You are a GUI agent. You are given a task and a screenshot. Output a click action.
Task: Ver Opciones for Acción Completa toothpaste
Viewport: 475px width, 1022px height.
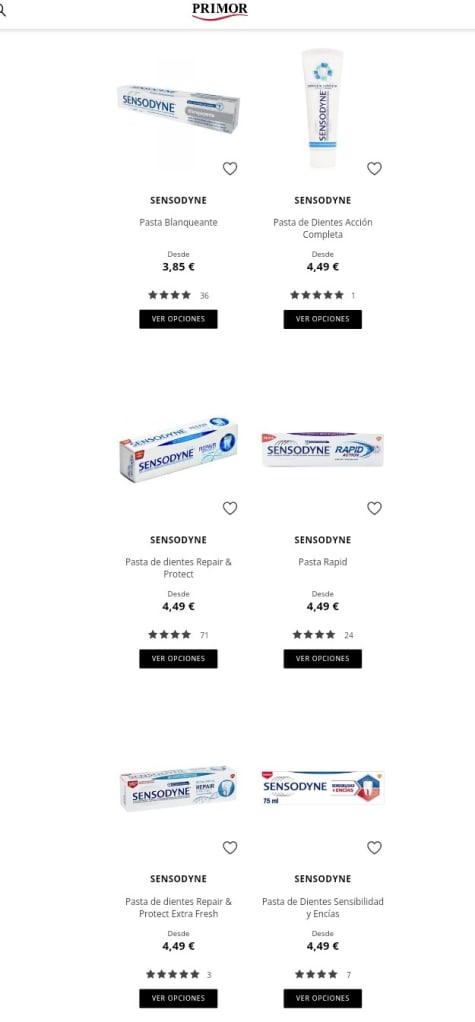(x=323, y=319)
